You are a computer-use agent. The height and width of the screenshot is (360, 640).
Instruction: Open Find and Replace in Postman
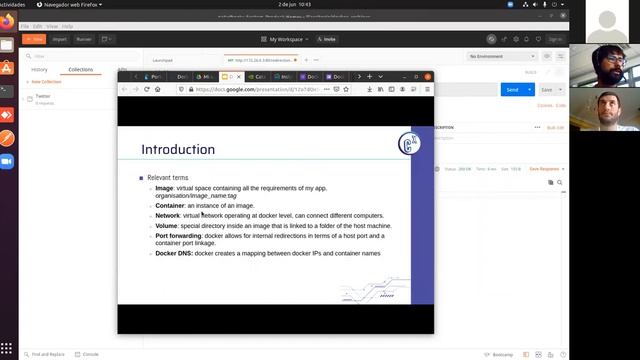point(44,354)
